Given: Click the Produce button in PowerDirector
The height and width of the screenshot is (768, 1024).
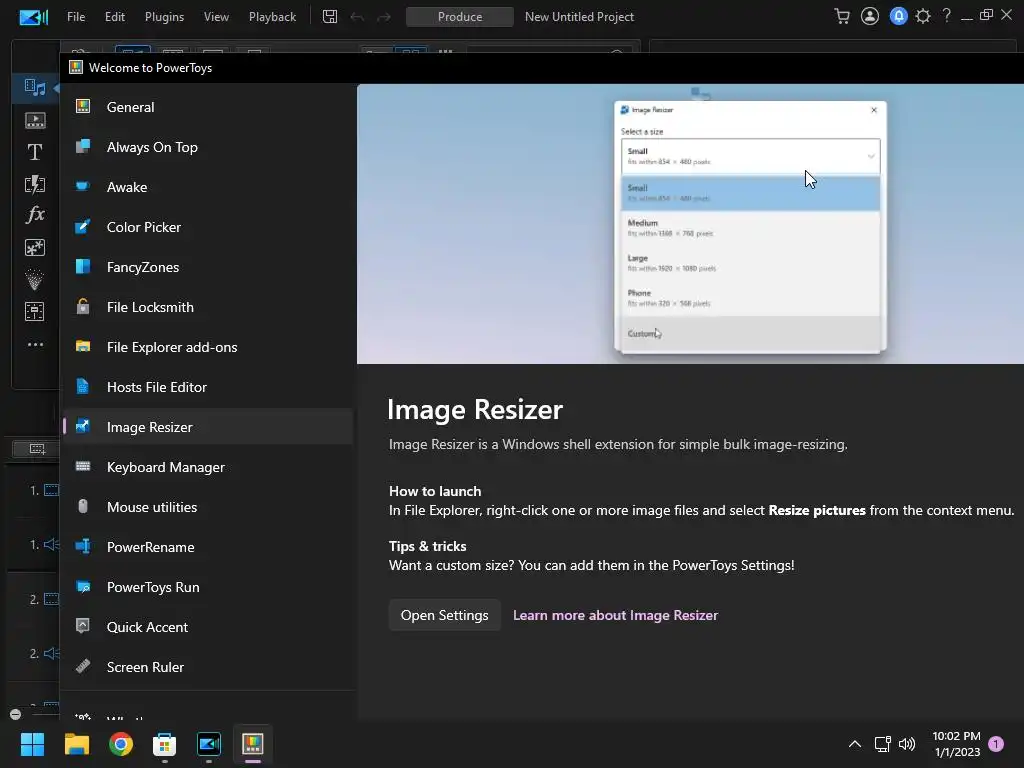Looking at the screenshot, I should tap(460, 17).
